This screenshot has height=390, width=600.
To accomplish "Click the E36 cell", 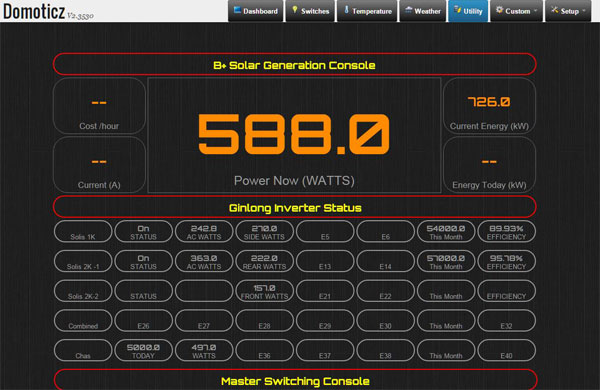I will click(264, 351).
